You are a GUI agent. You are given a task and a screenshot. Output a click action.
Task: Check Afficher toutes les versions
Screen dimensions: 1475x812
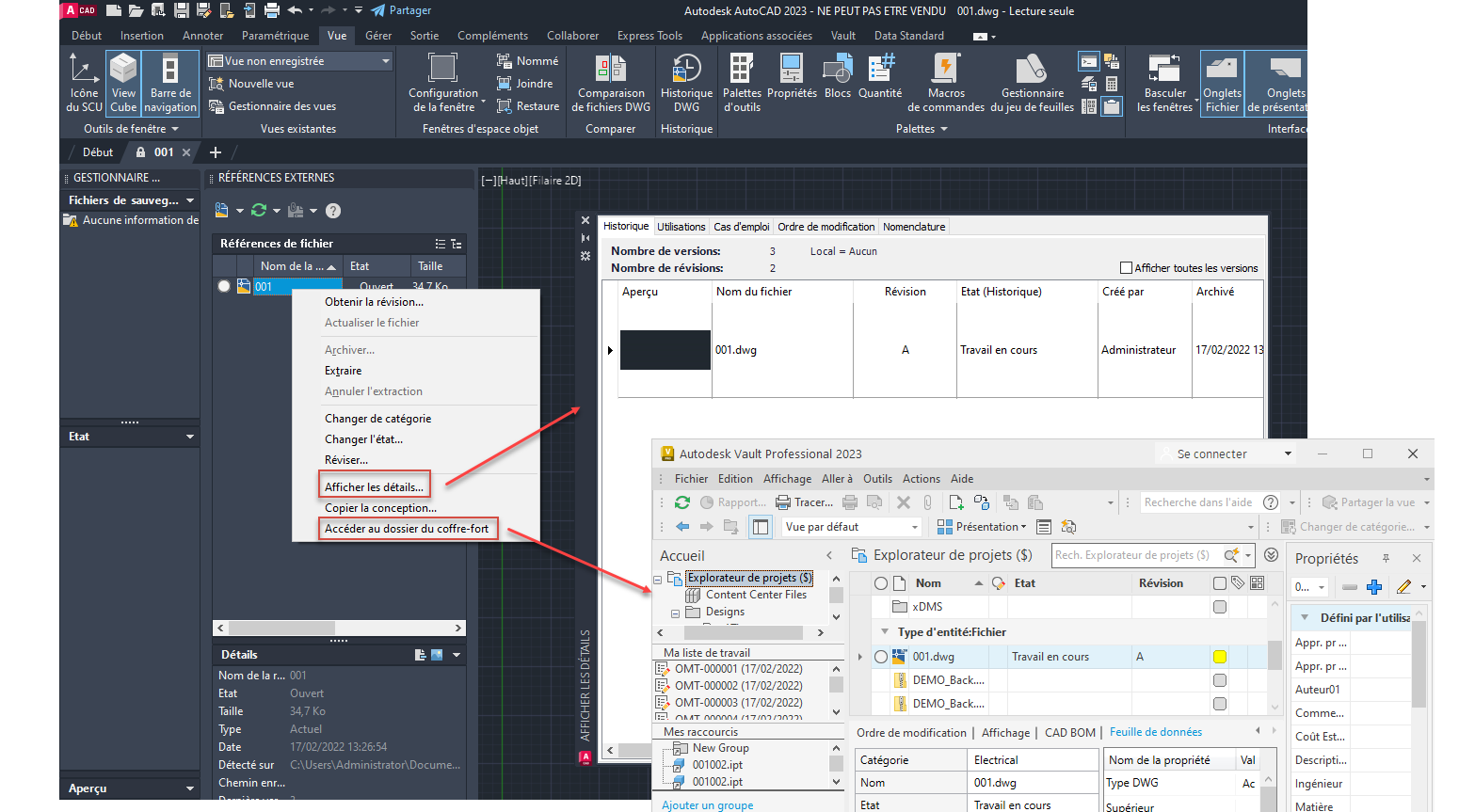click(1126, 268)
